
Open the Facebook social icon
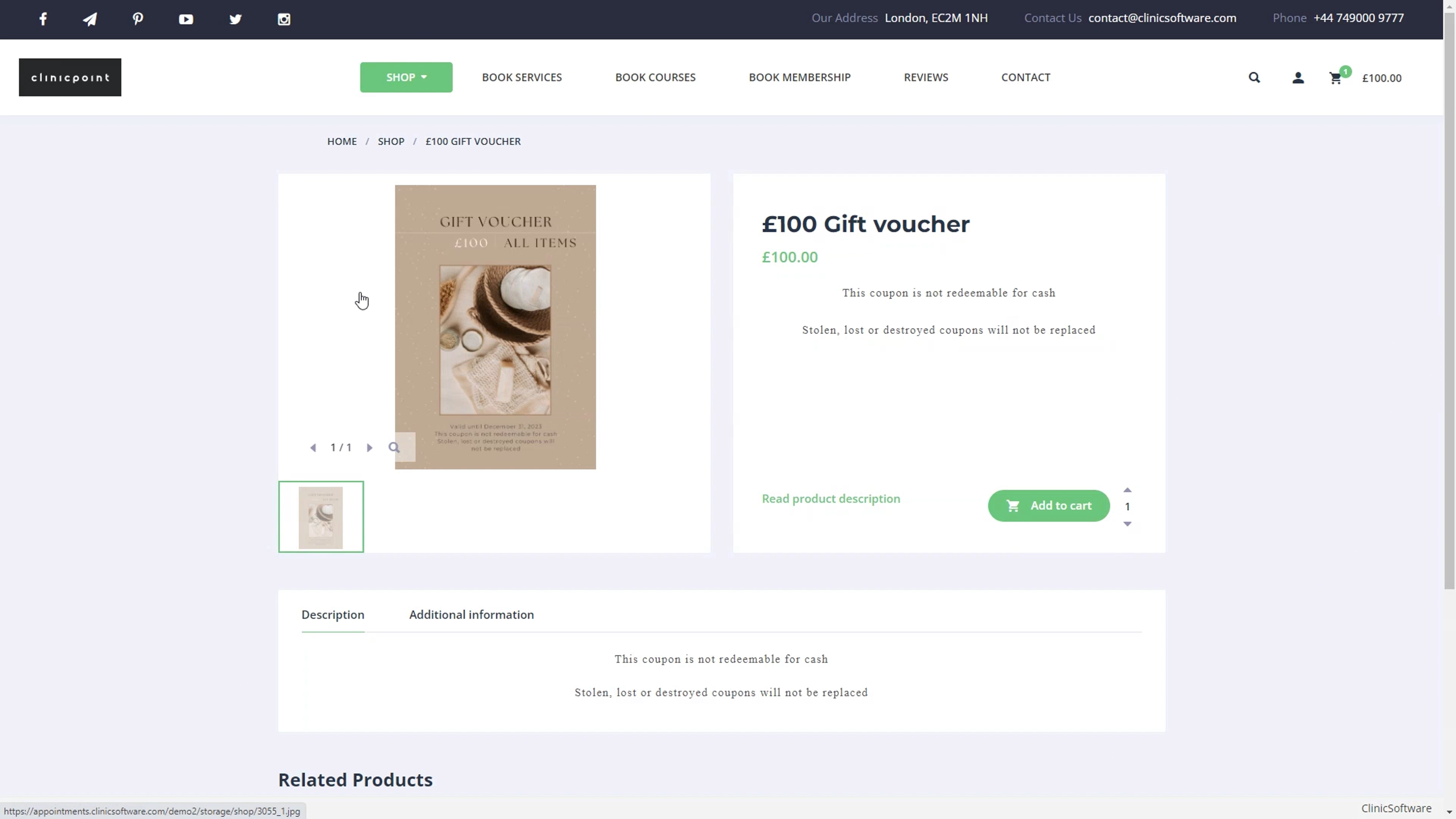point(43,19)
